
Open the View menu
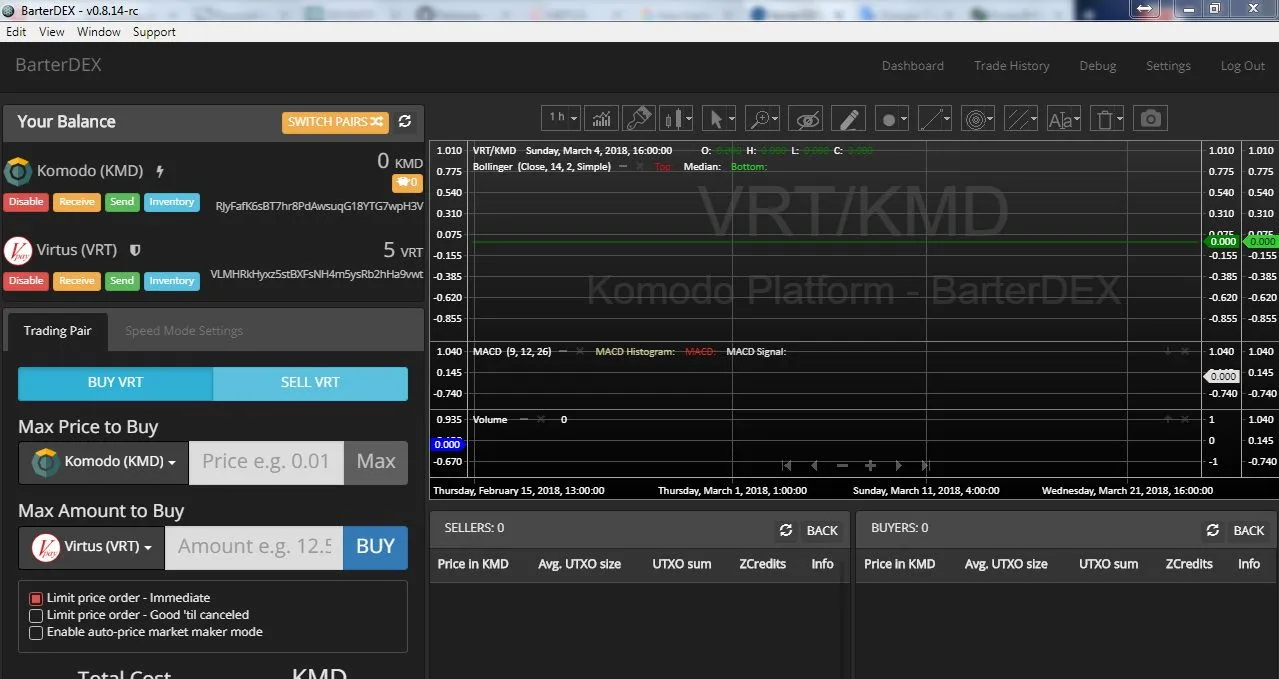click(x=52, y=32)
